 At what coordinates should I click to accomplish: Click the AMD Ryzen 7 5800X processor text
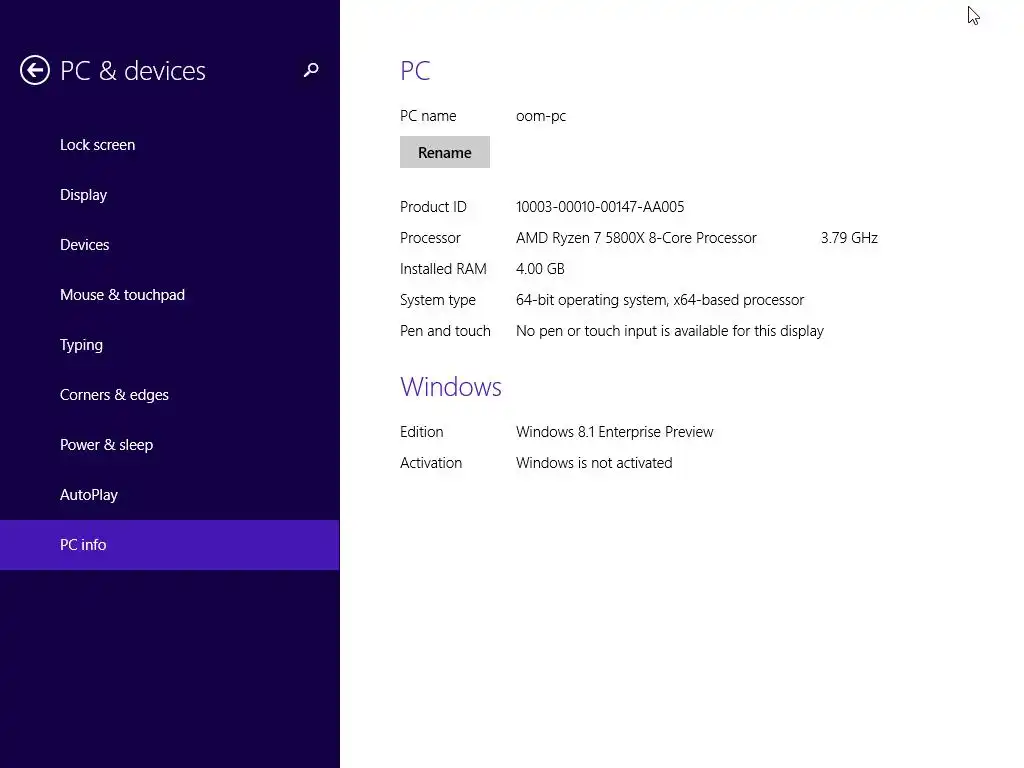point(636,238)
